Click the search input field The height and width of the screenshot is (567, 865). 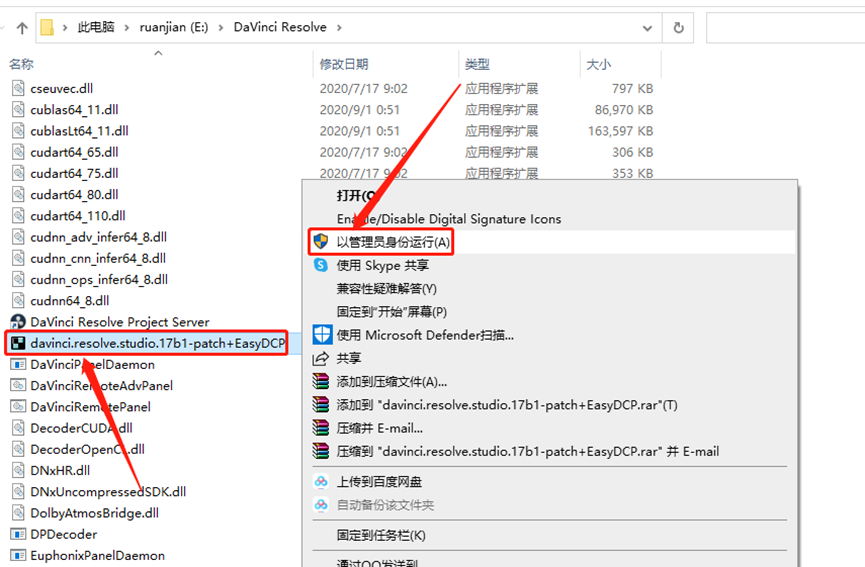786,28
